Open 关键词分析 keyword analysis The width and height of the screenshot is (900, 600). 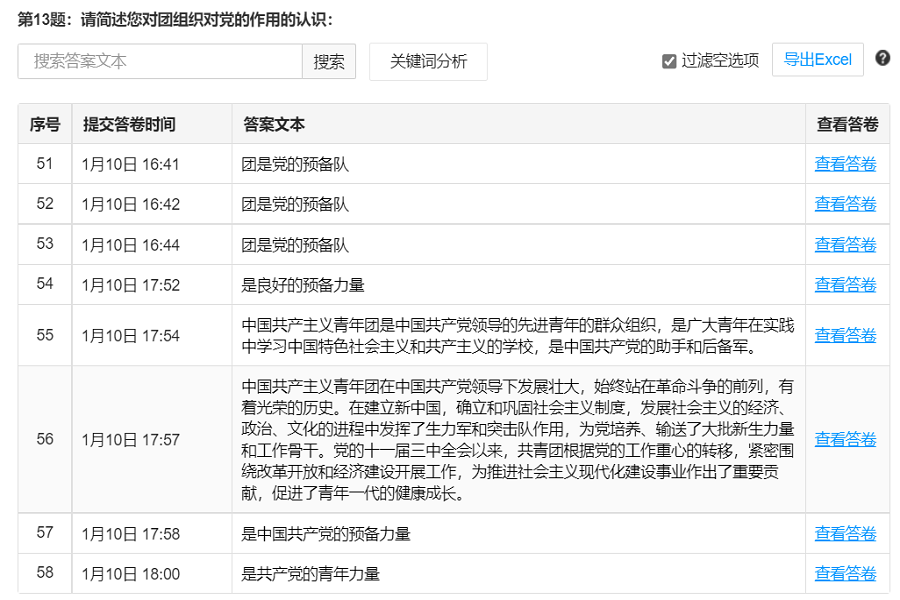[x=428, y=61]
